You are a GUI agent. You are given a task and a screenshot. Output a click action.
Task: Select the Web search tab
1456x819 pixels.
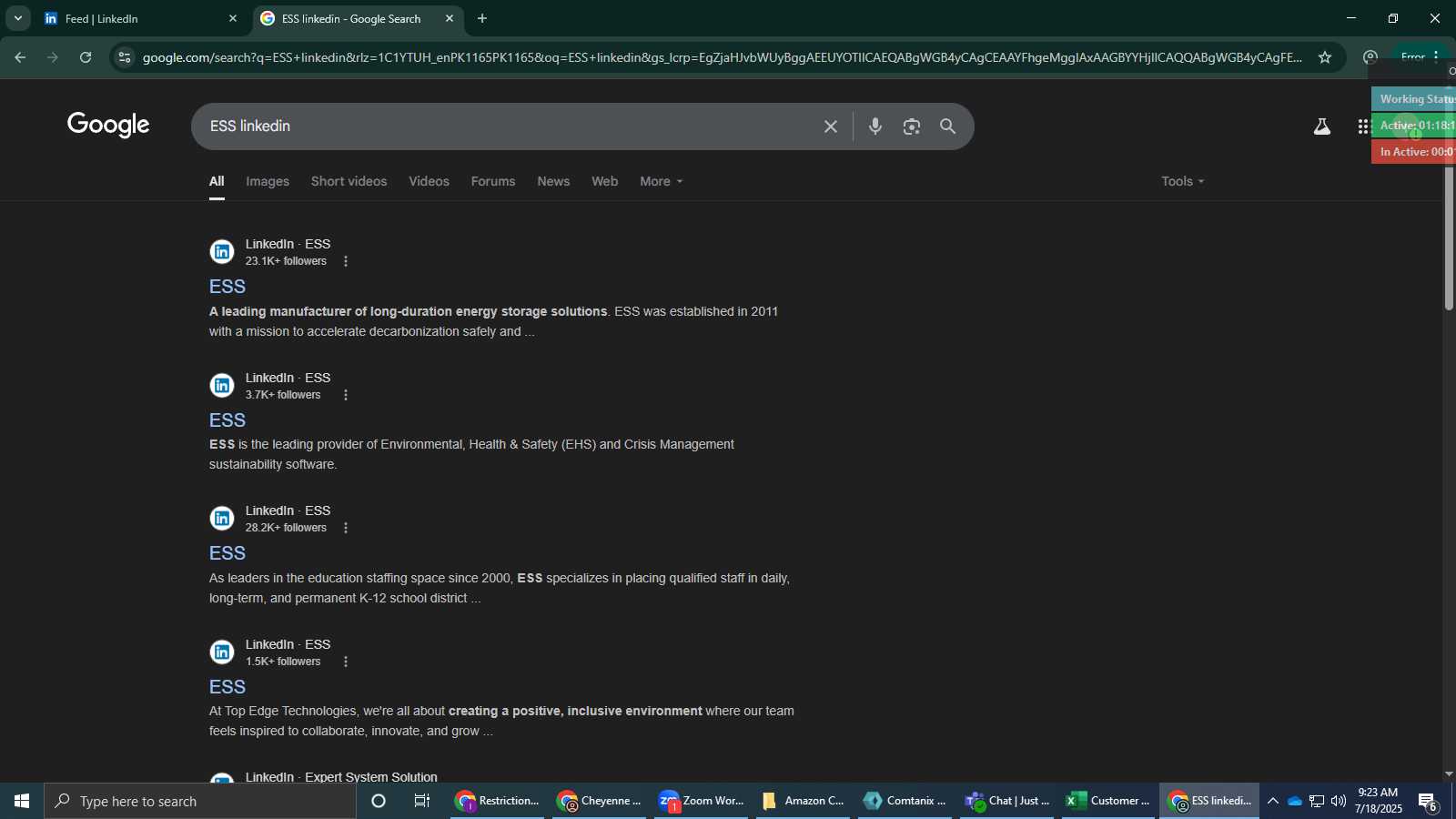604,181
